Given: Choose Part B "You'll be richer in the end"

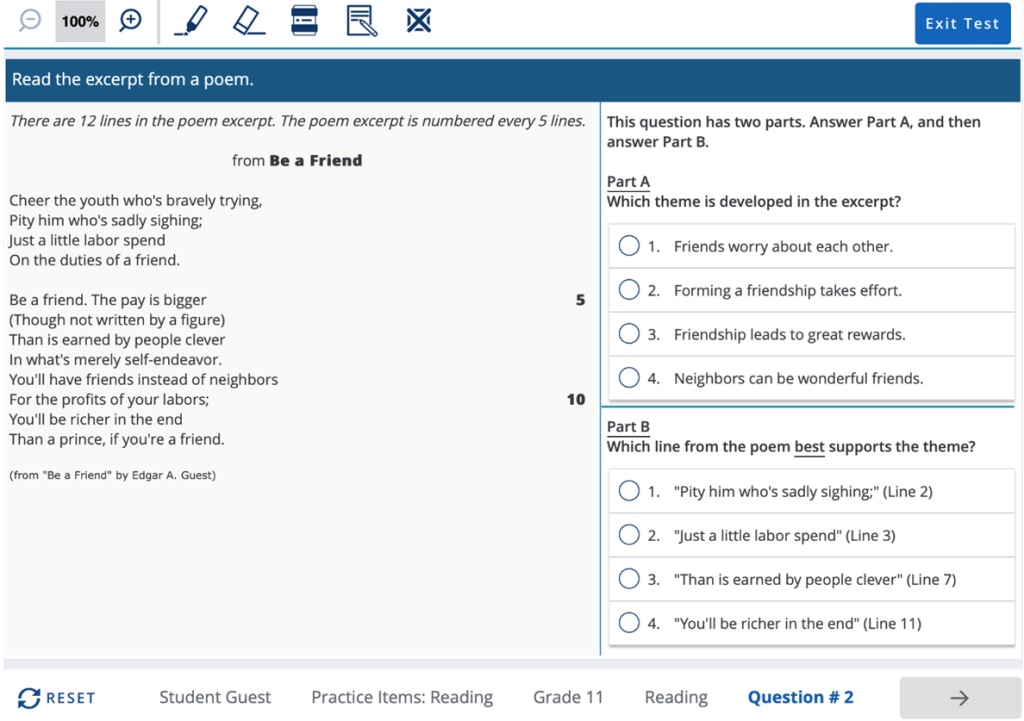Looking at the screenshot, I should [629, 623].
